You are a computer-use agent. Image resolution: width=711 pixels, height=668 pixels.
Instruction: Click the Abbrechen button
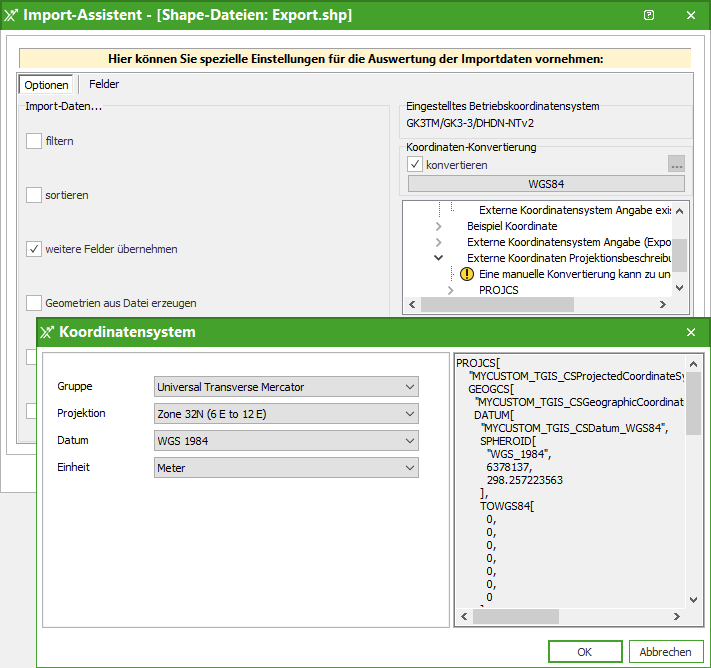pyautogui.click(x=665, y=651)
